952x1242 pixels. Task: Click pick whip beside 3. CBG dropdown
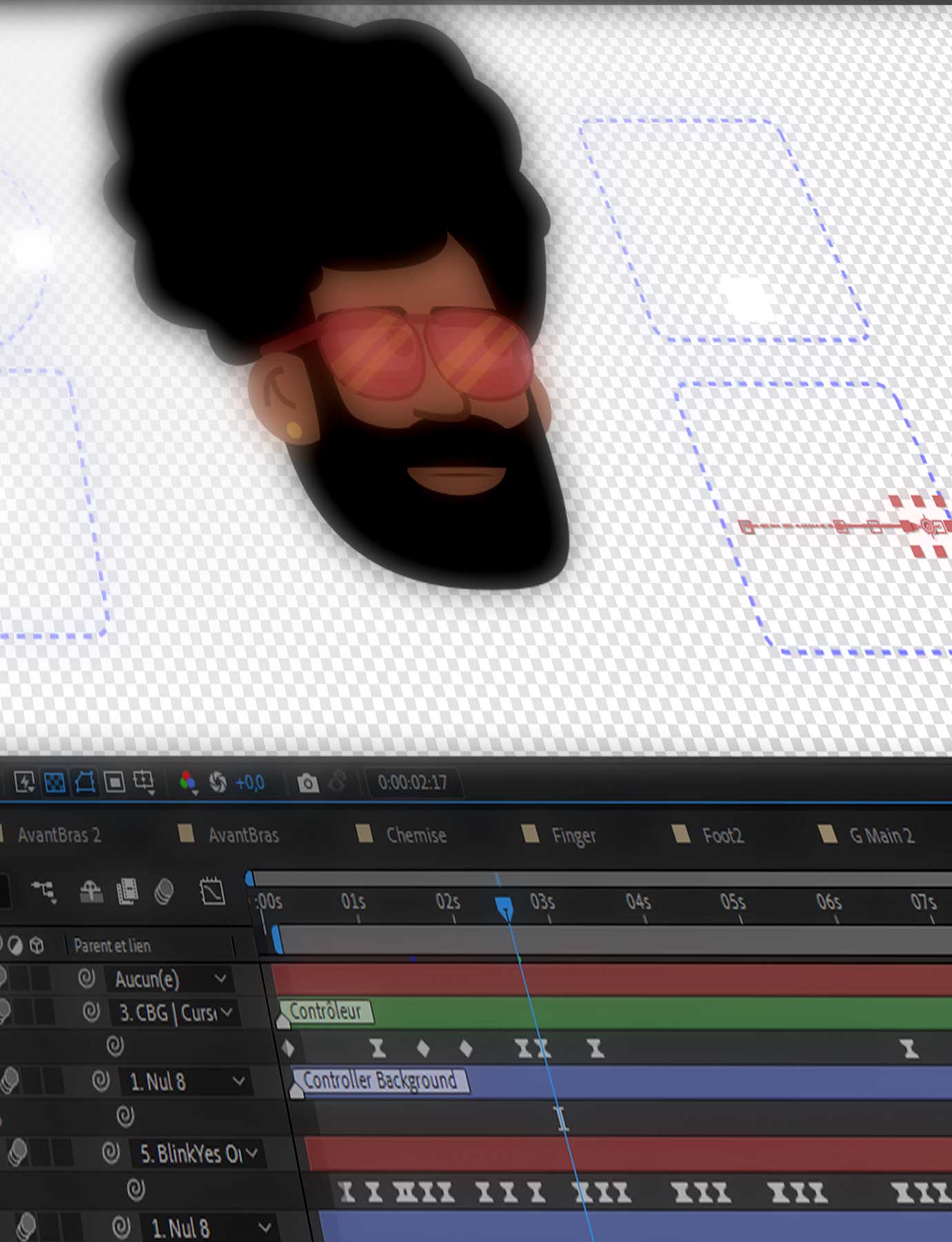click(91, 1012)
